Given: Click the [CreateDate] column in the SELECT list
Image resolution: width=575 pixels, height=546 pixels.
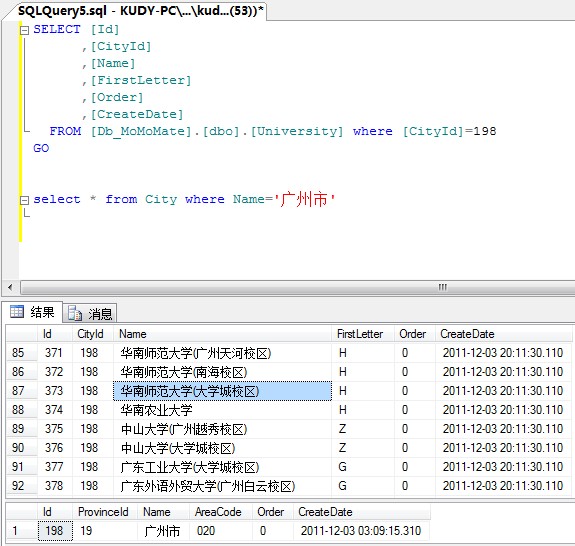Looking at the screenshot, I should click(x=137, y=114).
